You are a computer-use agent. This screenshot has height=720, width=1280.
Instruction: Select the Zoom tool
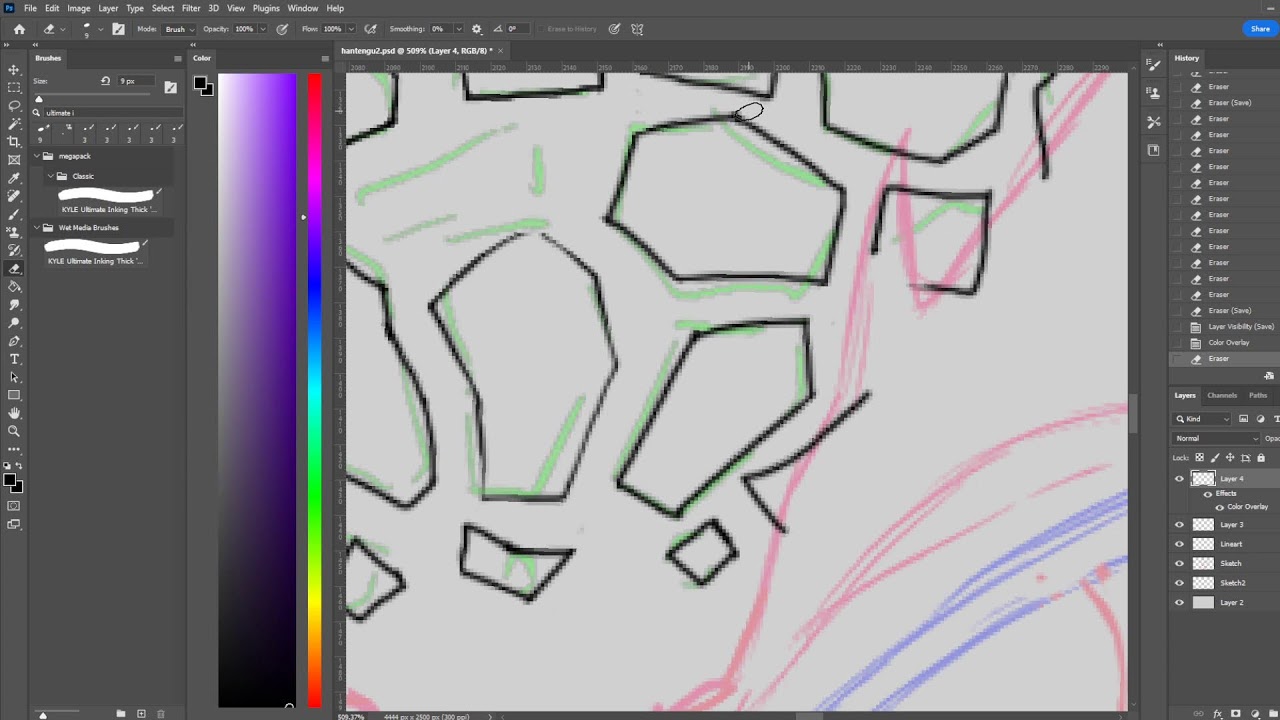pyautogui.click(x=14, y=431)
